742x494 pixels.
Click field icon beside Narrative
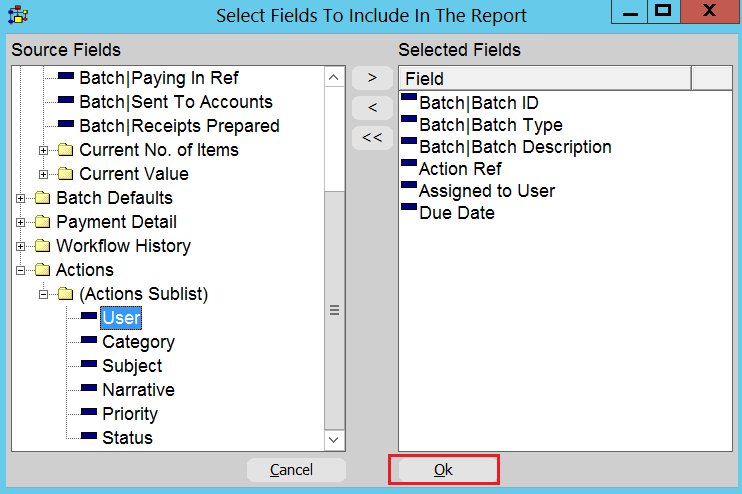click(x=89, y=387)
